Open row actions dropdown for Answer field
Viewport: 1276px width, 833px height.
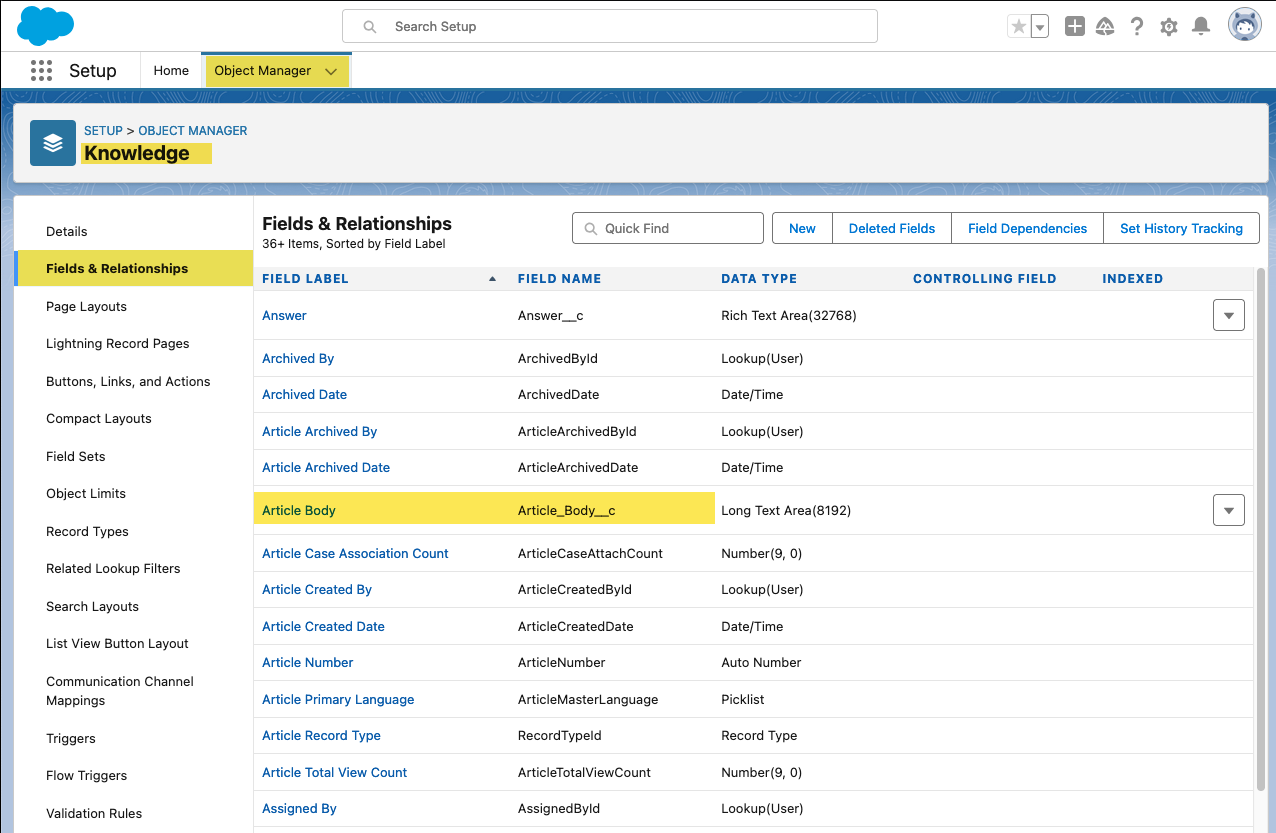pos(1228,314)
